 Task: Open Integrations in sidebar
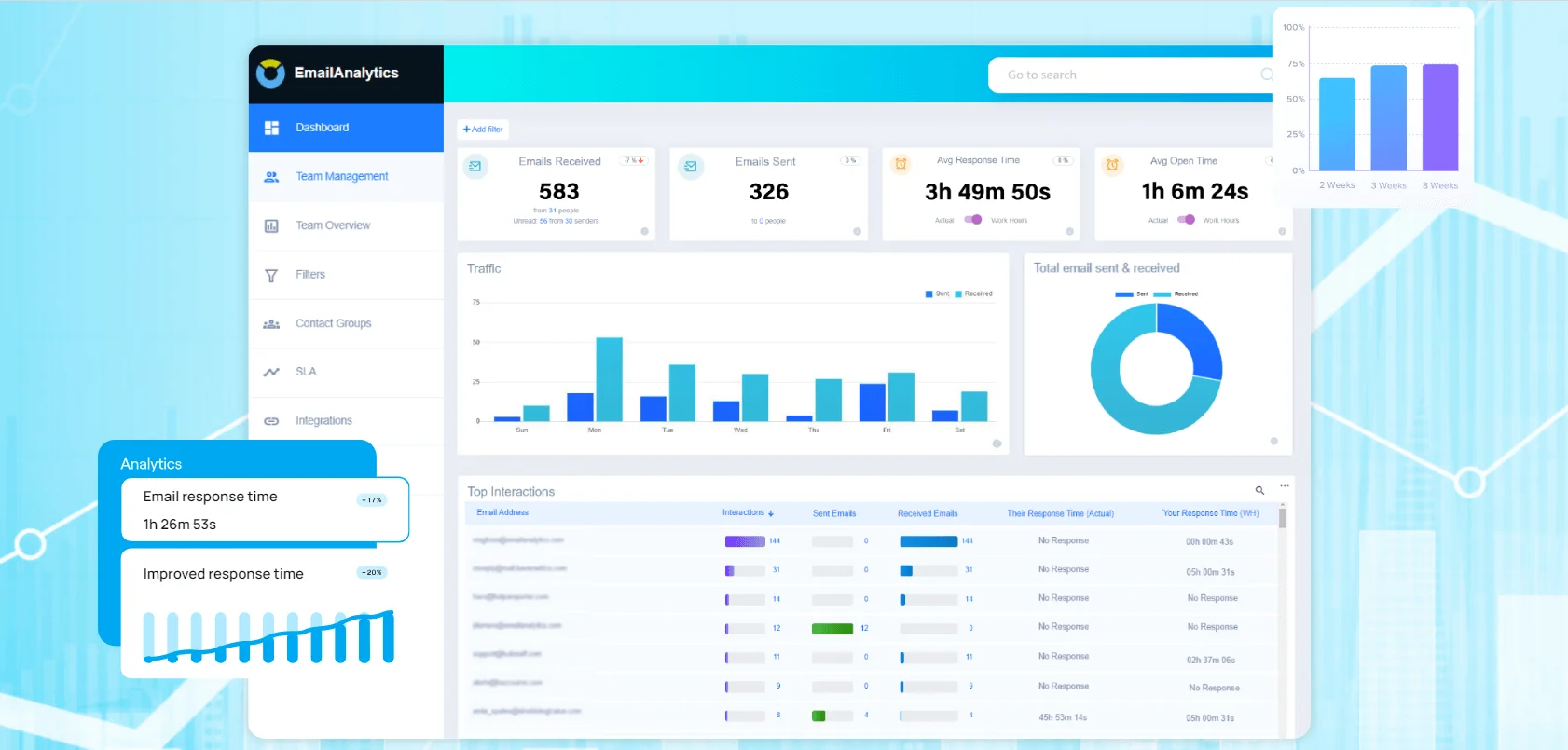coord(346,421)
